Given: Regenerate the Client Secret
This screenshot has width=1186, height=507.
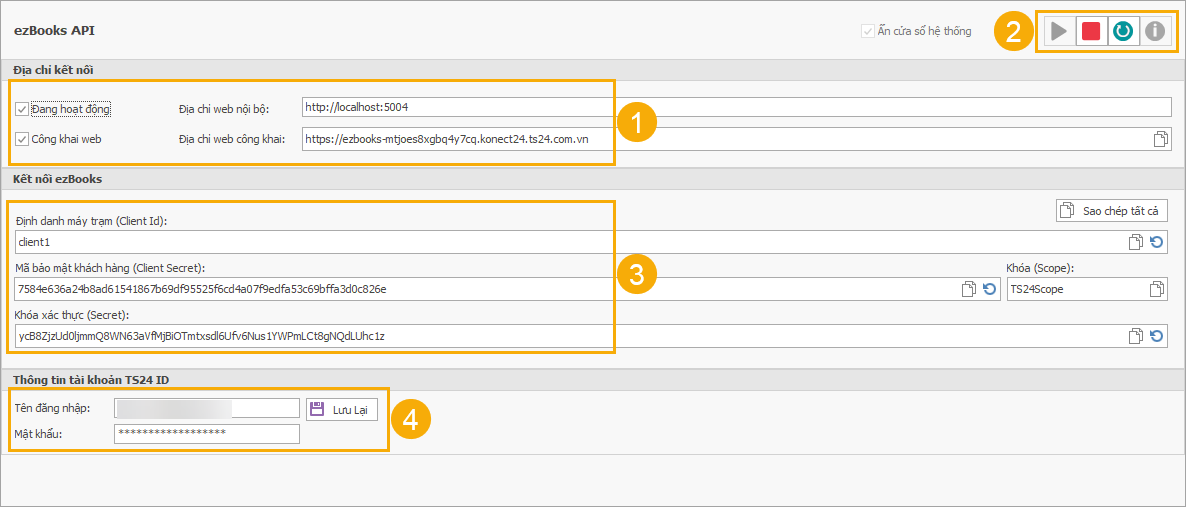Looking at the screenshot, I should (x=989, y=289).
